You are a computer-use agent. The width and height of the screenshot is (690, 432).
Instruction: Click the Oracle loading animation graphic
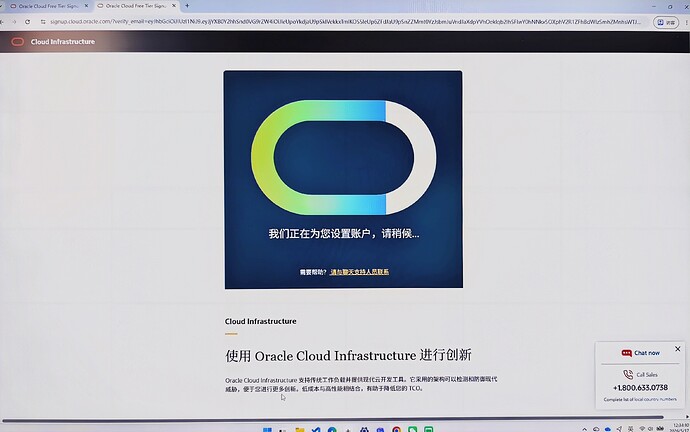click(x=343, y=157)
